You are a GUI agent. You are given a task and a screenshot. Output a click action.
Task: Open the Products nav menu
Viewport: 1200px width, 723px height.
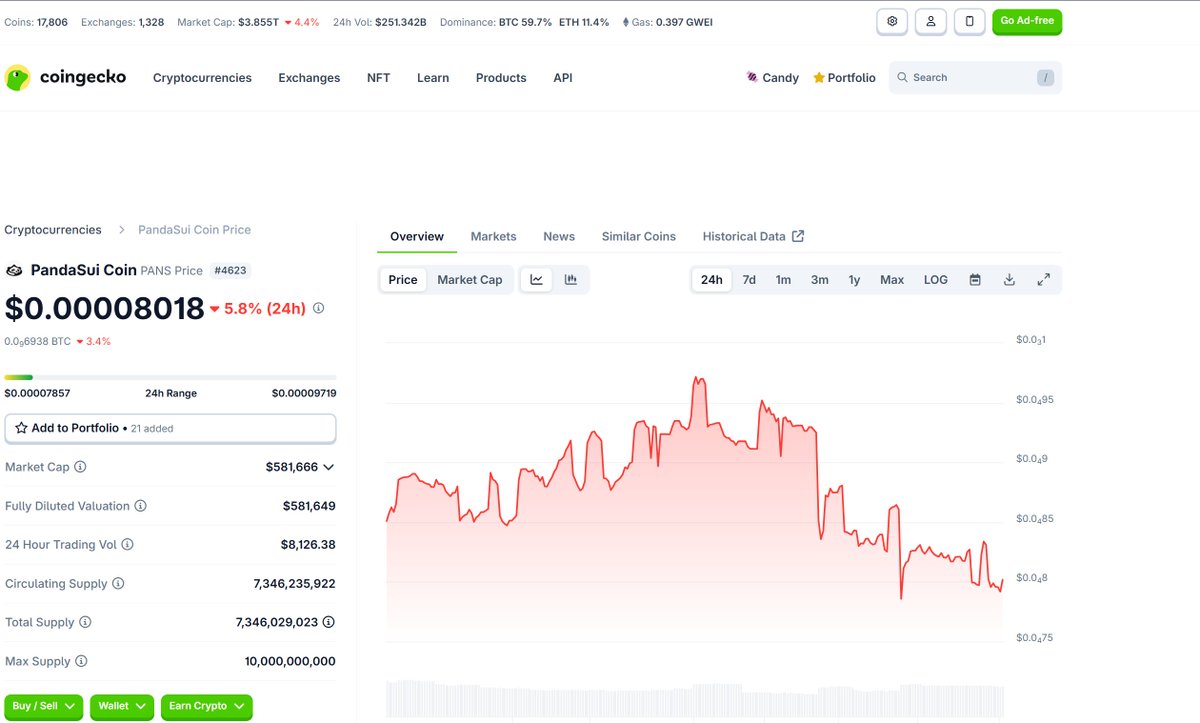point(501,78)
